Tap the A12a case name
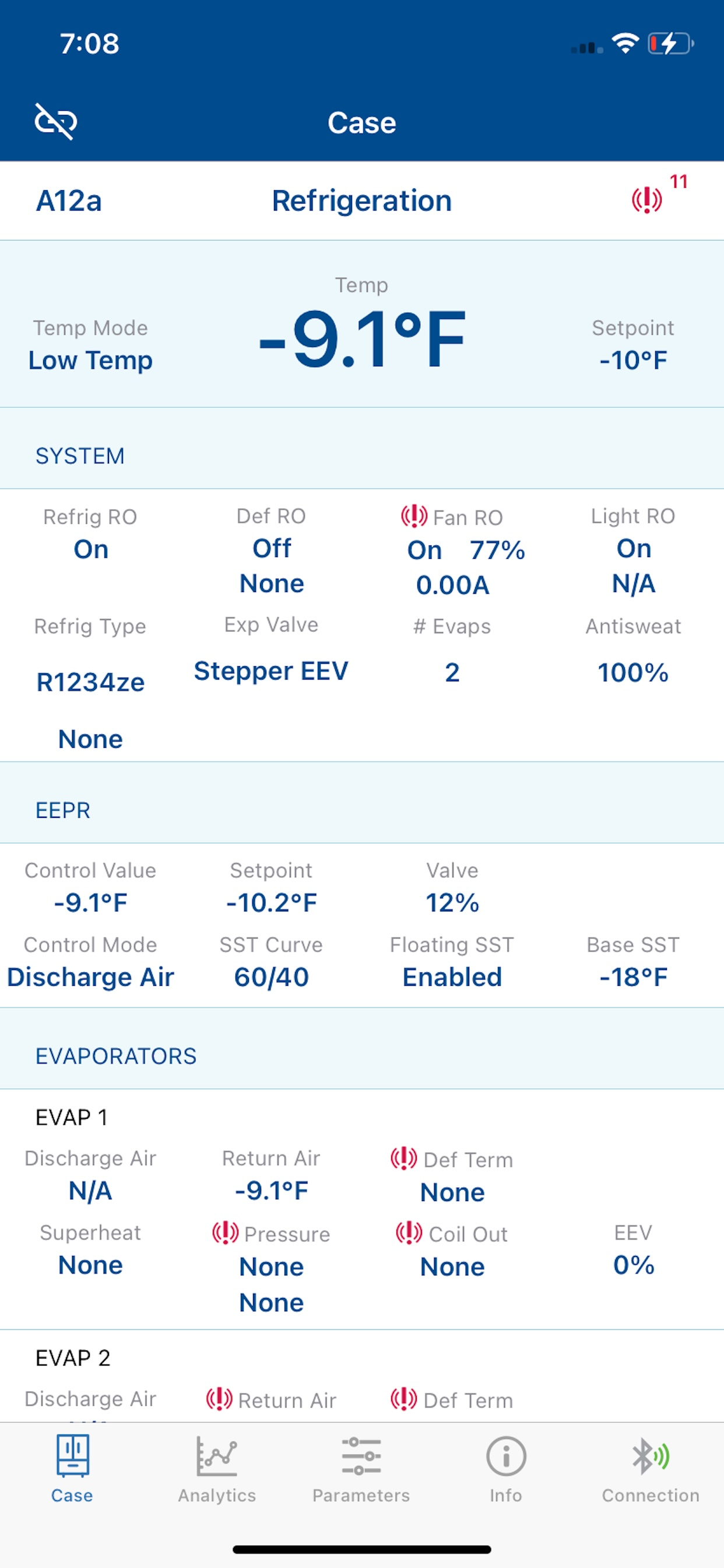The width and height of the screenshot is (724, 1568). 69,201
